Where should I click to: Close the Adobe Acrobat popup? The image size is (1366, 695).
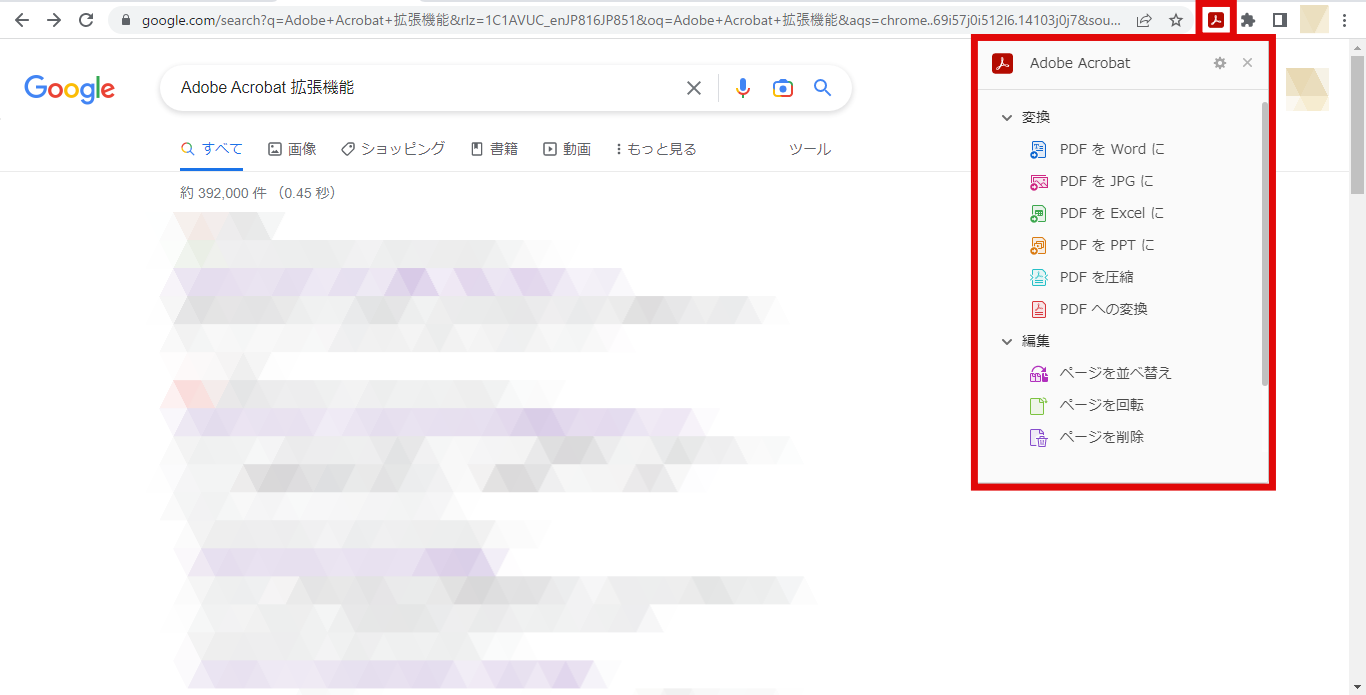[1247, 63]
